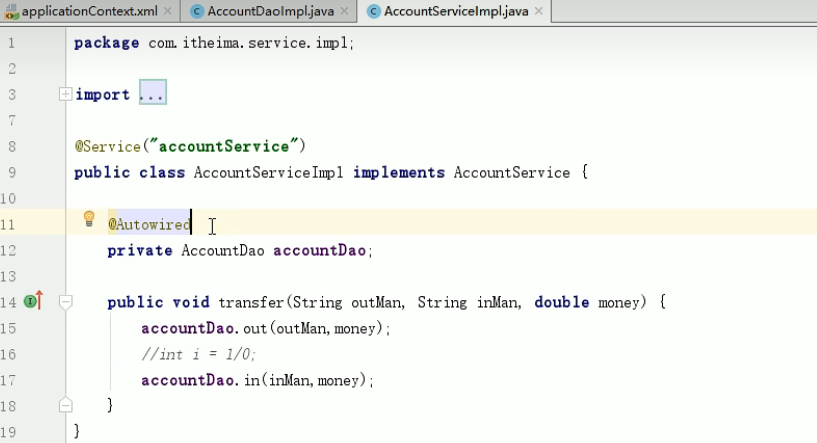Click the outMan parameter in transfer signature
This screenshot has height=443, width=817.
(x=376, y=302)
